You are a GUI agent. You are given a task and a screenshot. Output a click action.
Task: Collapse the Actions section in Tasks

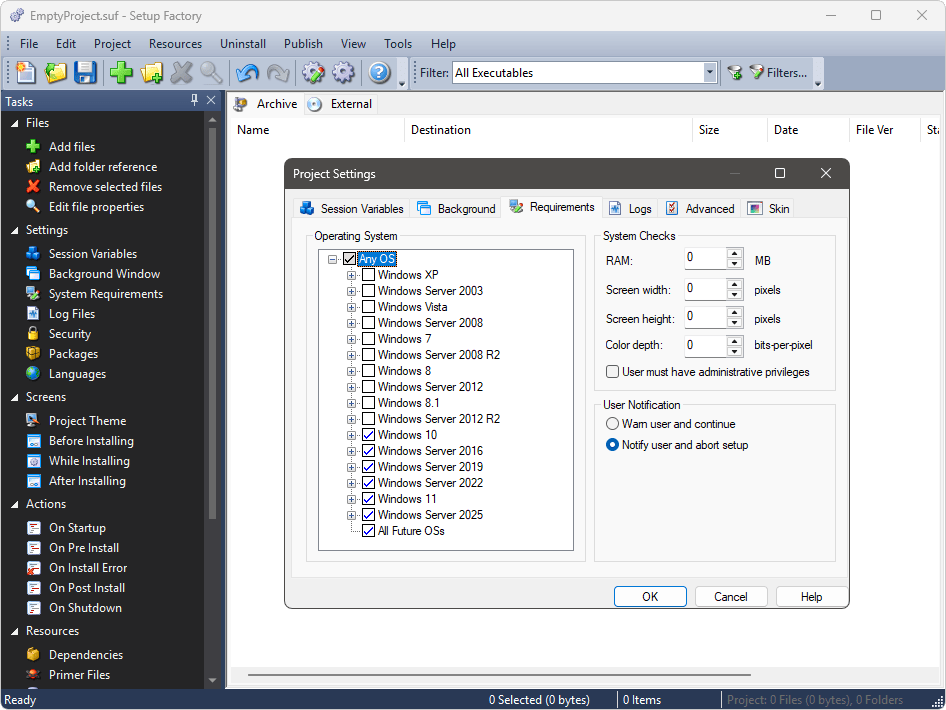tap(14, 504)
